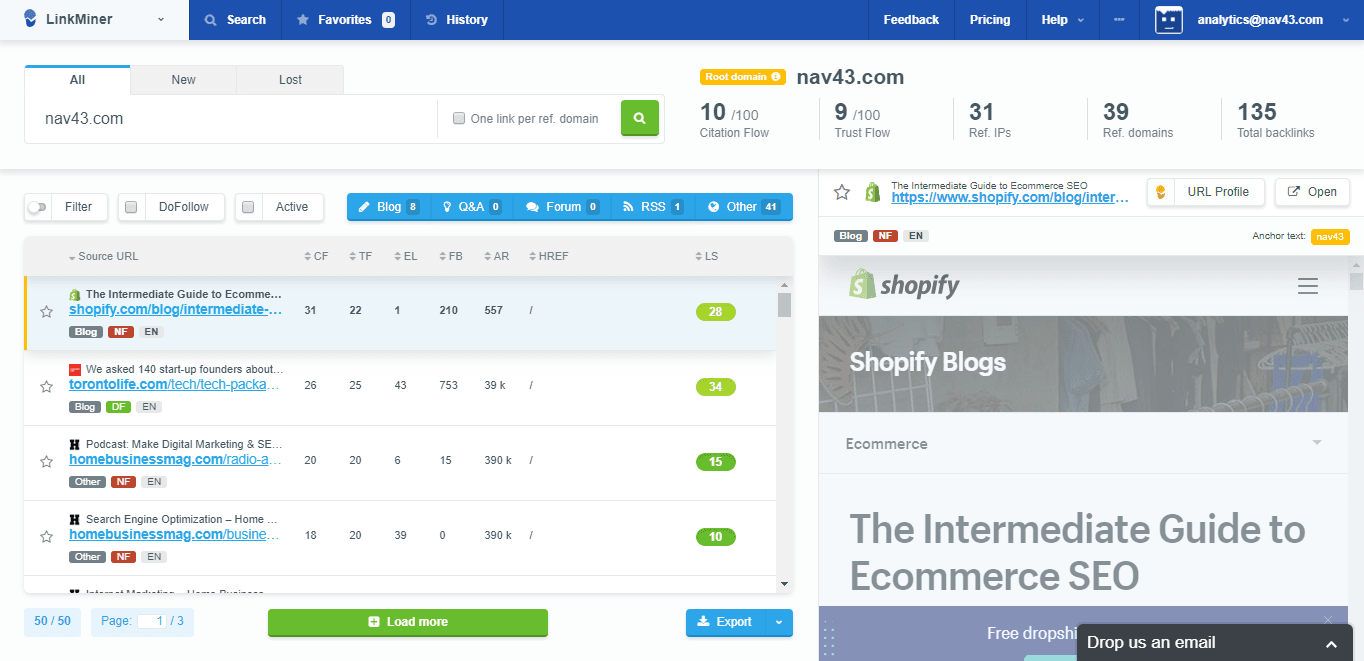Click the Root domain info badge
1364x661 pixels.
click(743, 77)
